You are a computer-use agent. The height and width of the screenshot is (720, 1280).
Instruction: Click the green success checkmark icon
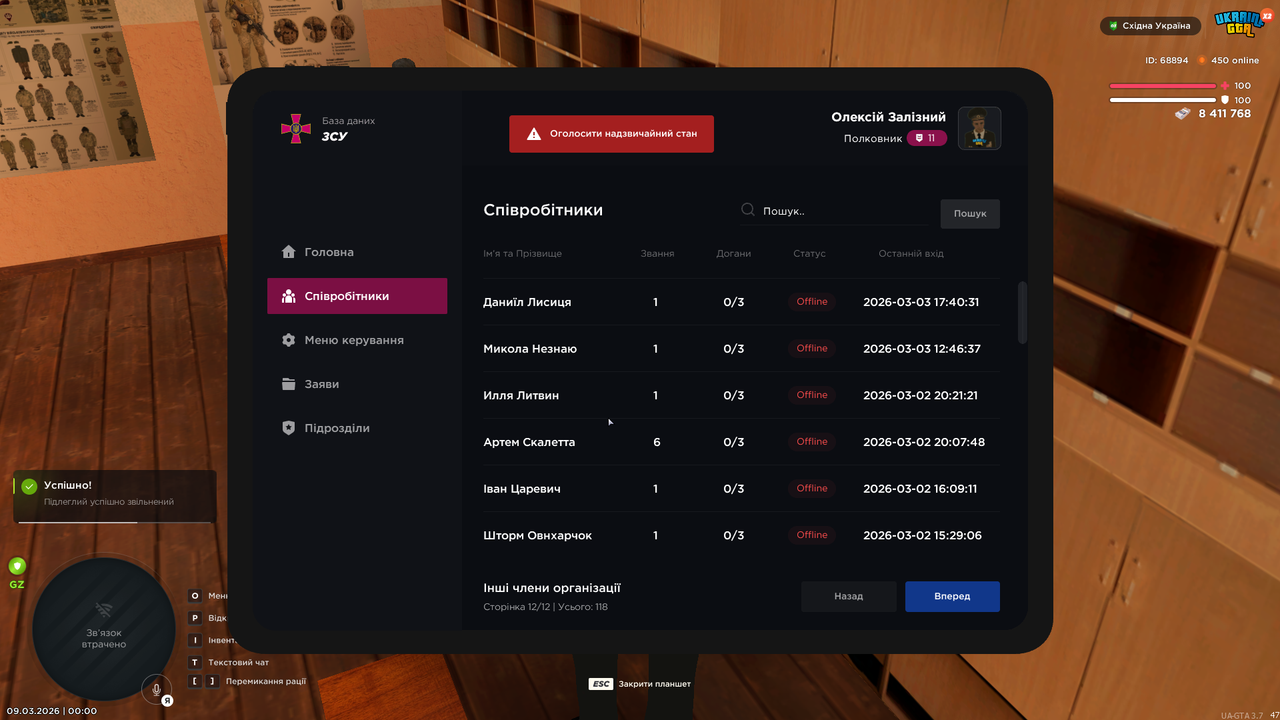29,486
